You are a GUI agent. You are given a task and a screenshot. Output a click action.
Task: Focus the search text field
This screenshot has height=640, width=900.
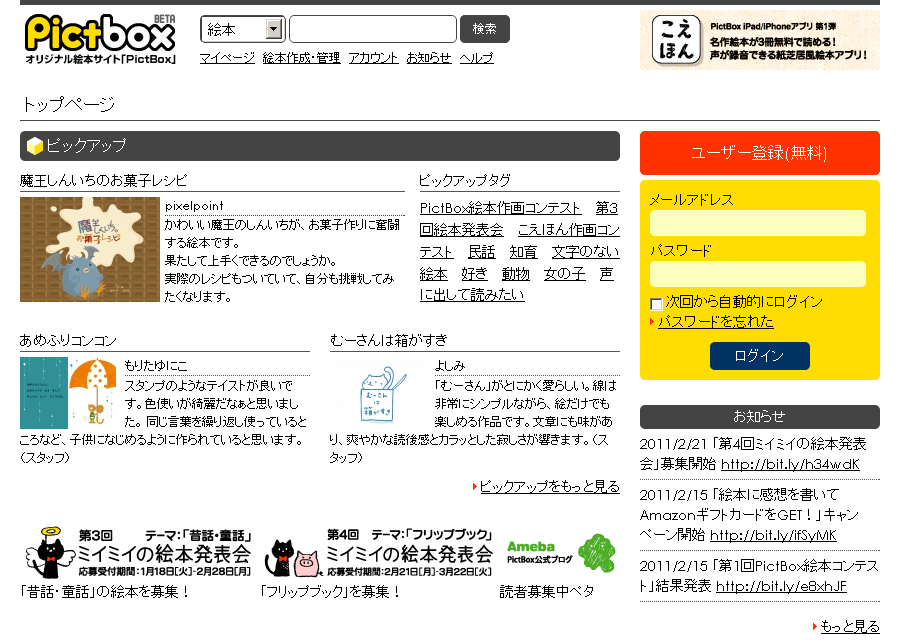[373, 29]
